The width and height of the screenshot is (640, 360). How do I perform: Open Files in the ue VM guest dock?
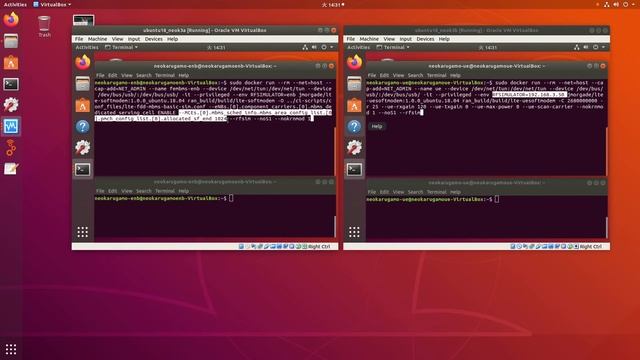354,84
